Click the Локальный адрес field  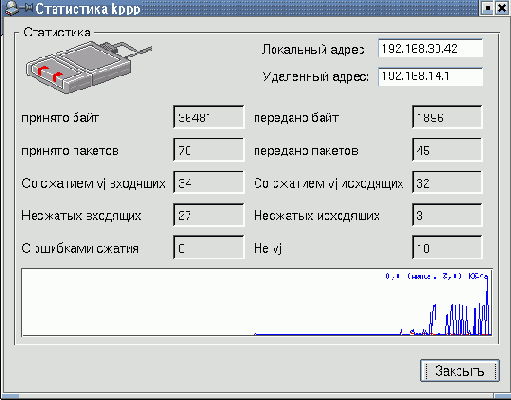[x=430, y=48]
